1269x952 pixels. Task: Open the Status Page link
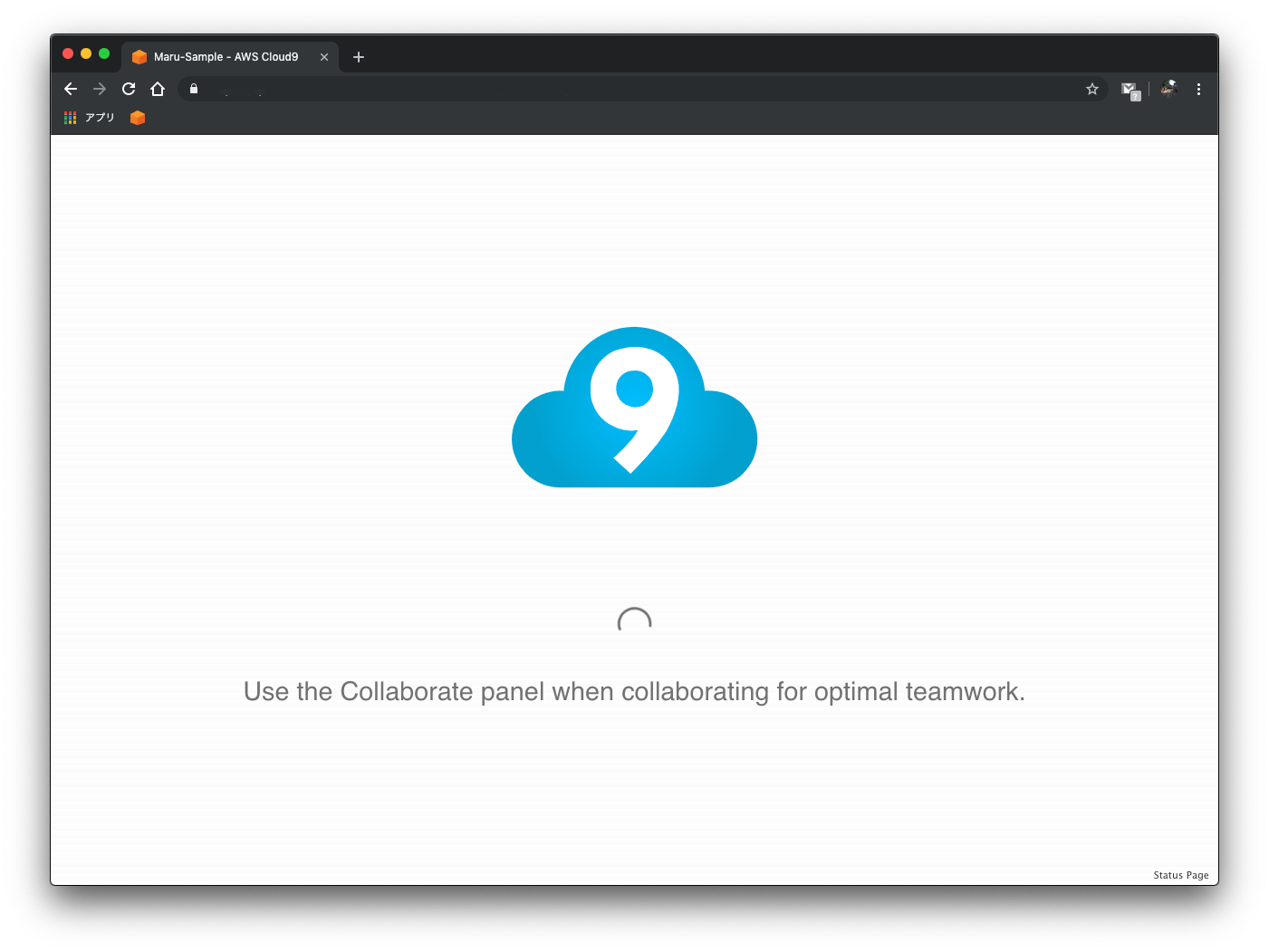[1181, 875]
